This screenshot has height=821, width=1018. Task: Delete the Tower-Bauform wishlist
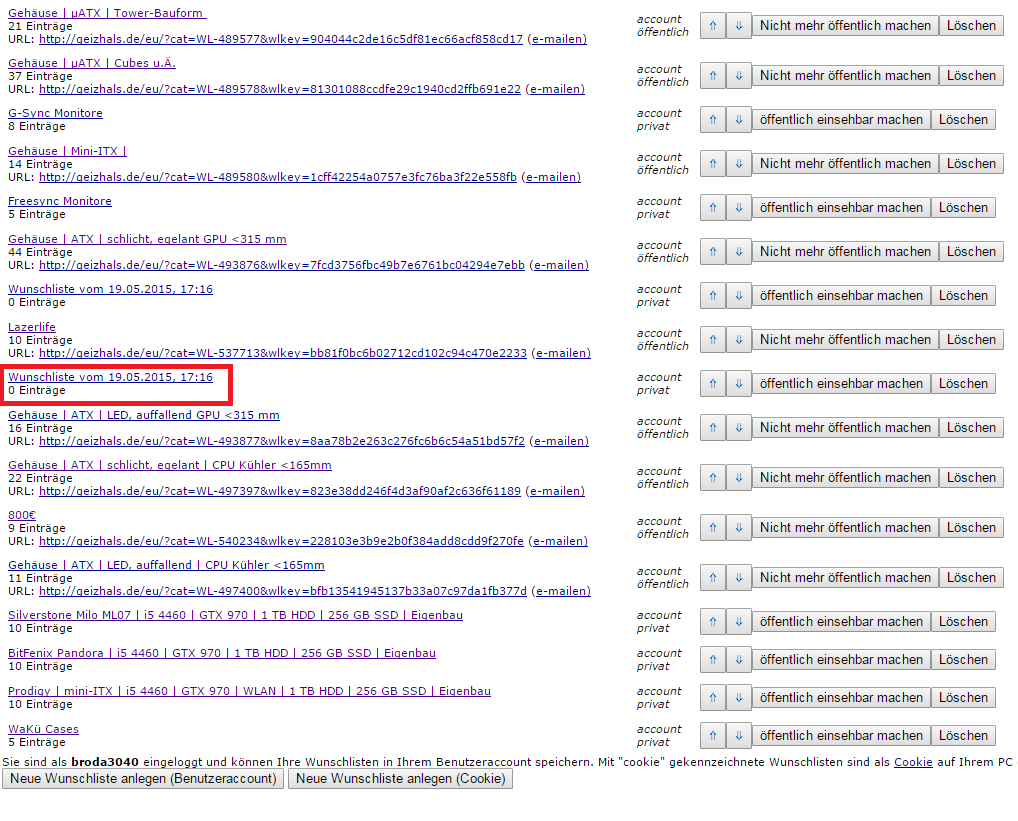(971, 26)
